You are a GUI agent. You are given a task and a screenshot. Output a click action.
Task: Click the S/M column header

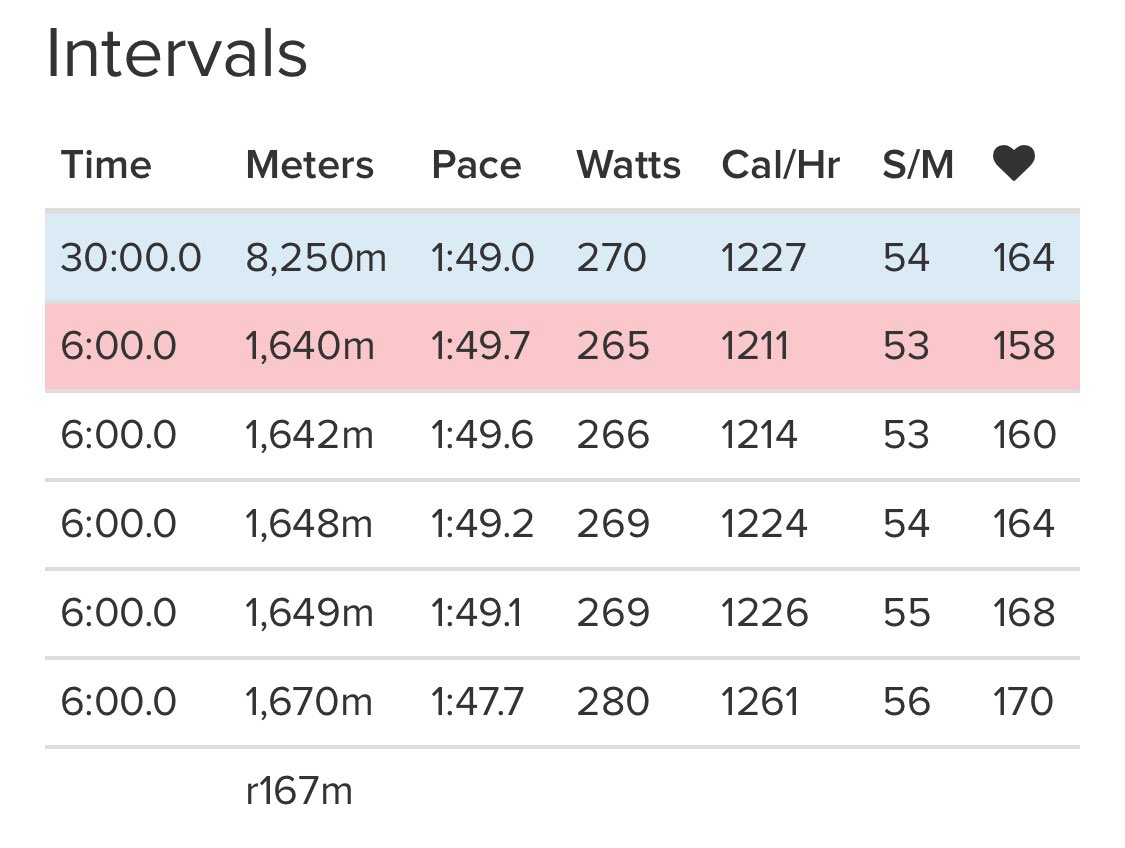[x=918, y=165]
